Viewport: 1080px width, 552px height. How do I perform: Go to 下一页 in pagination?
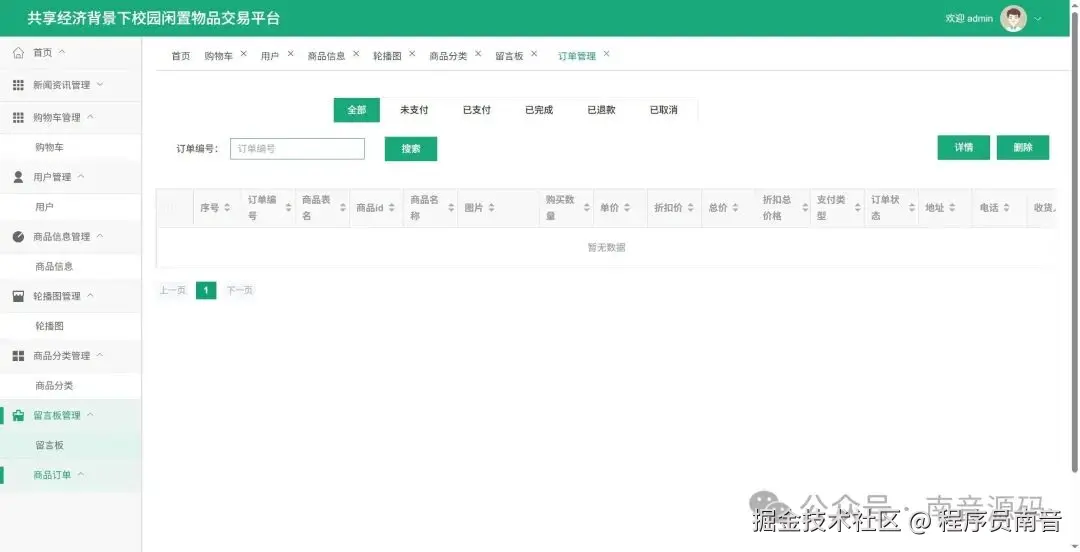[240, 291]
